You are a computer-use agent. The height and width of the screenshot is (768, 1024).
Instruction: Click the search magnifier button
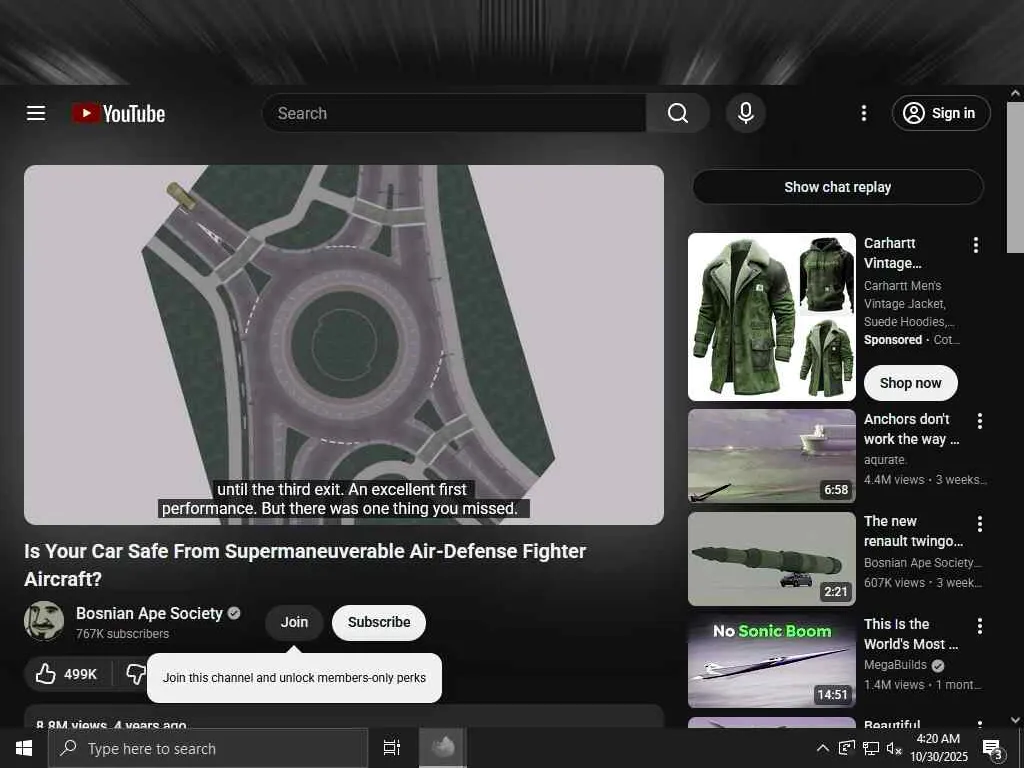click(678, 113)
